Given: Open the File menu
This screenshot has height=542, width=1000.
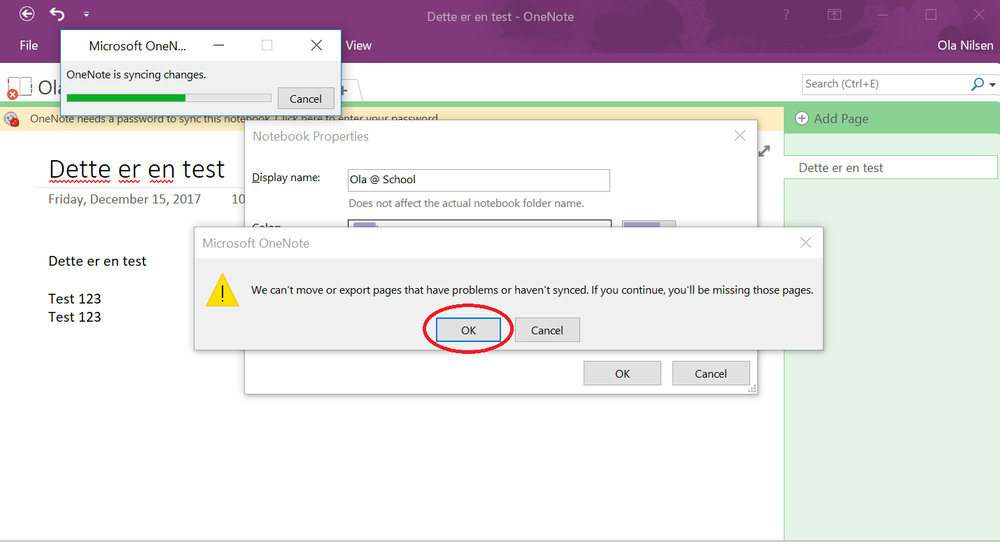Looking at the screenshot, I should pos(29,45).
